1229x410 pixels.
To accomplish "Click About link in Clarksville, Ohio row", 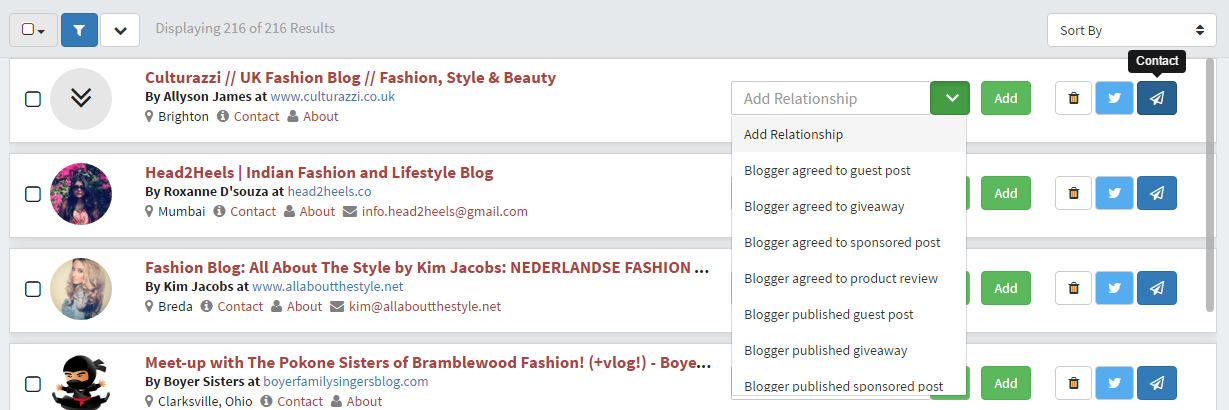I will click(364, 401).
